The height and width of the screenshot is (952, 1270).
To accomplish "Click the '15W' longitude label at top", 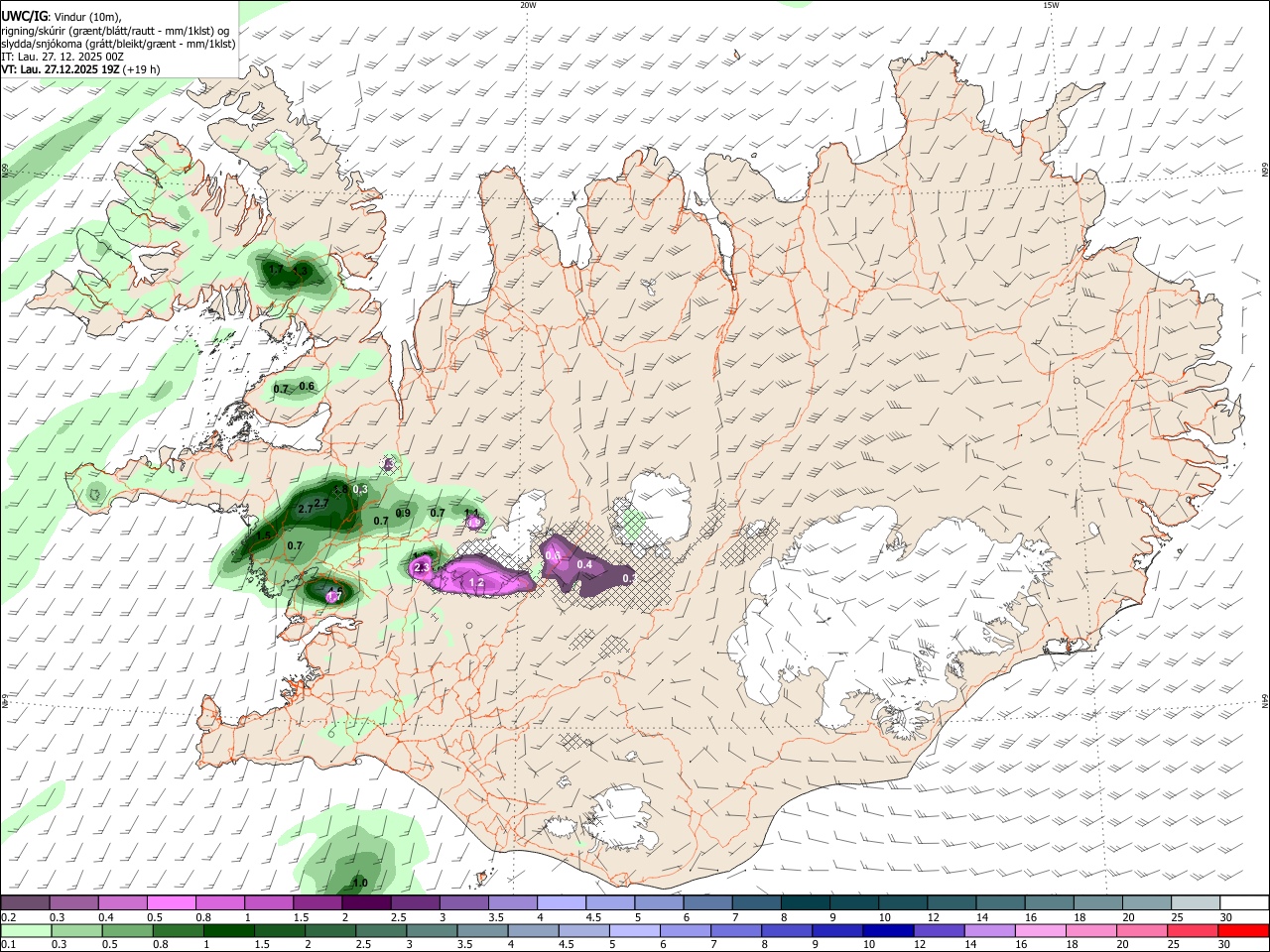I will tap(1051, 4).
